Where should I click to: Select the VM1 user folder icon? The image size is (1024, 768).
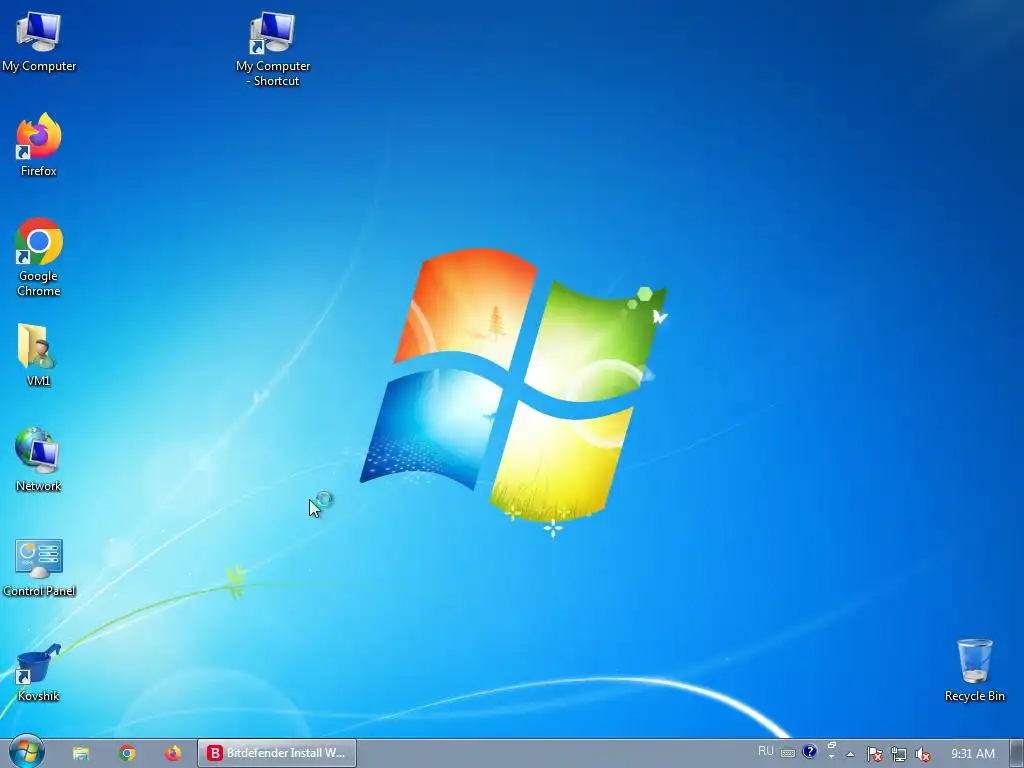pyautogui.click(x=39, y=355)
